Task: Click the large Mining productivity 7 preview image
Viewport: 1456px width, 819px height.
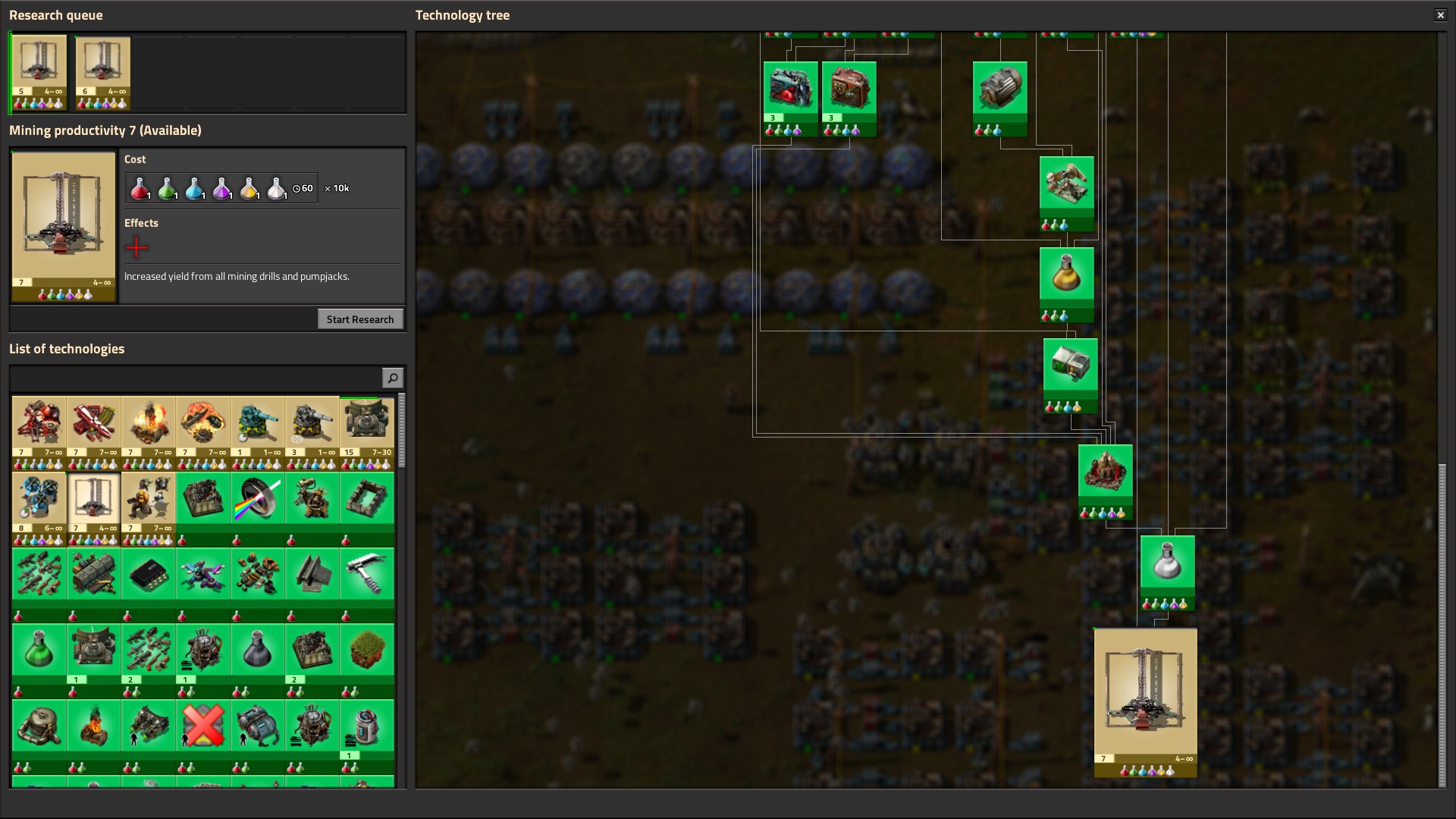Action: tap(64, 226)
